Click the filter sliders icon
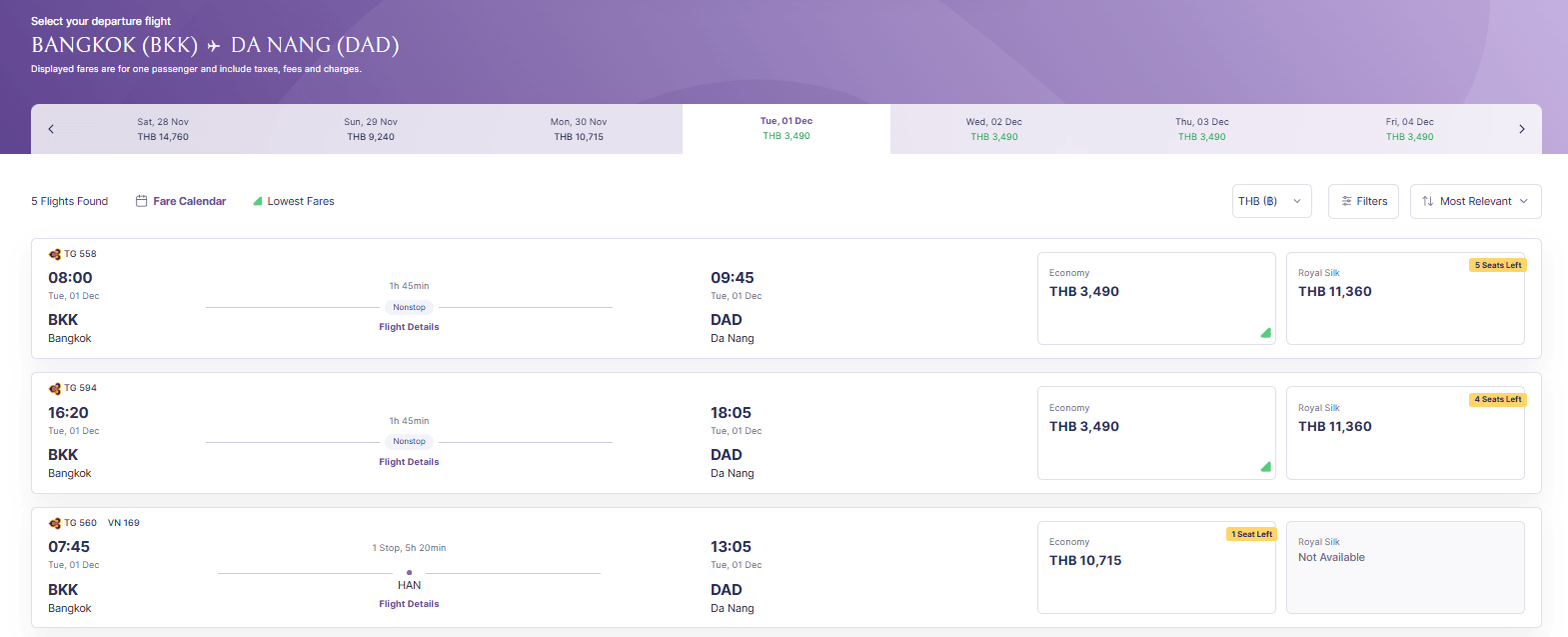 coord(1346,201)
